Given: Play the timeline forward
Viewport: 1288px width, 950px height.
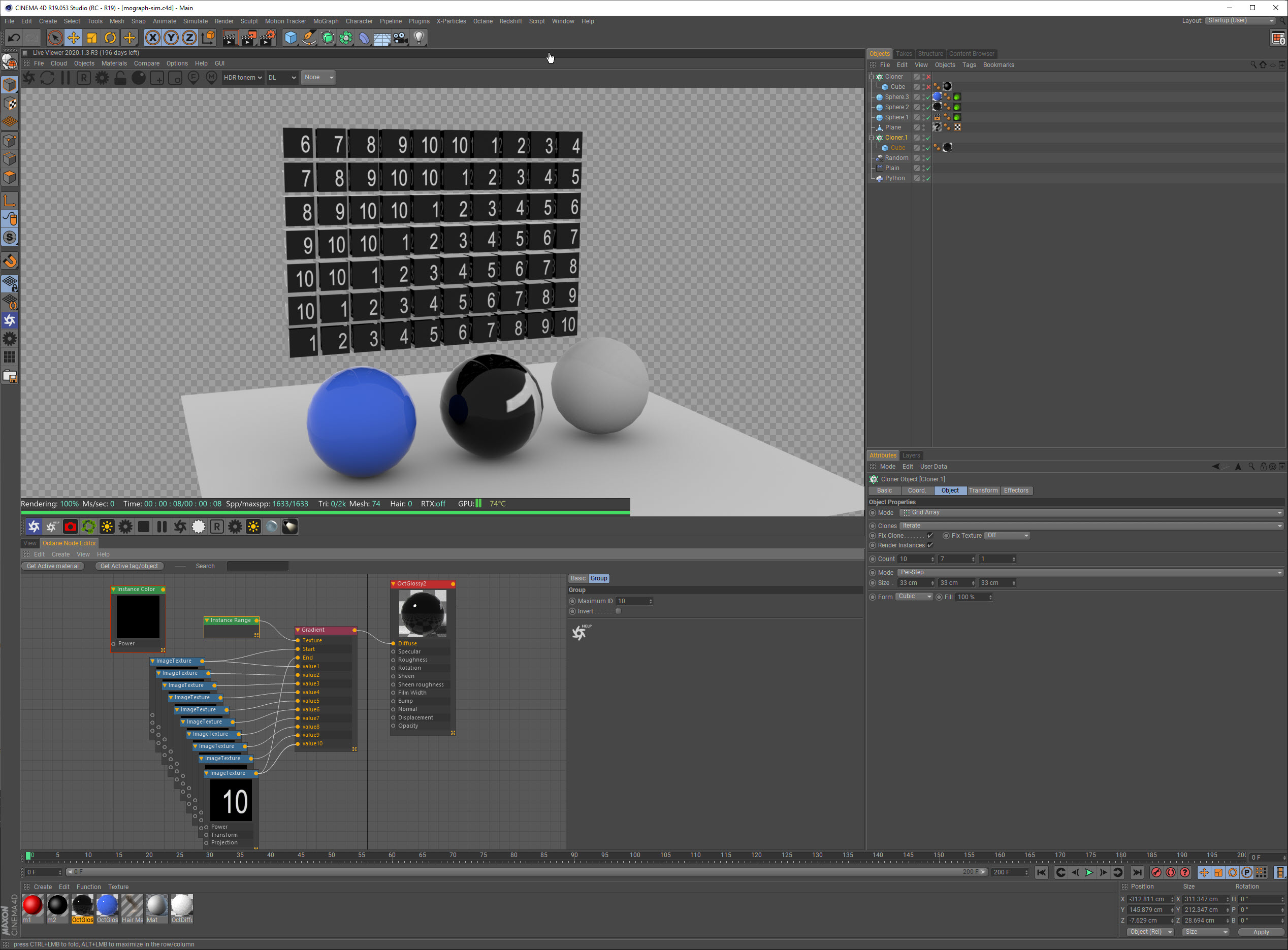Looking at the screenshot, I should (1088, 872).
